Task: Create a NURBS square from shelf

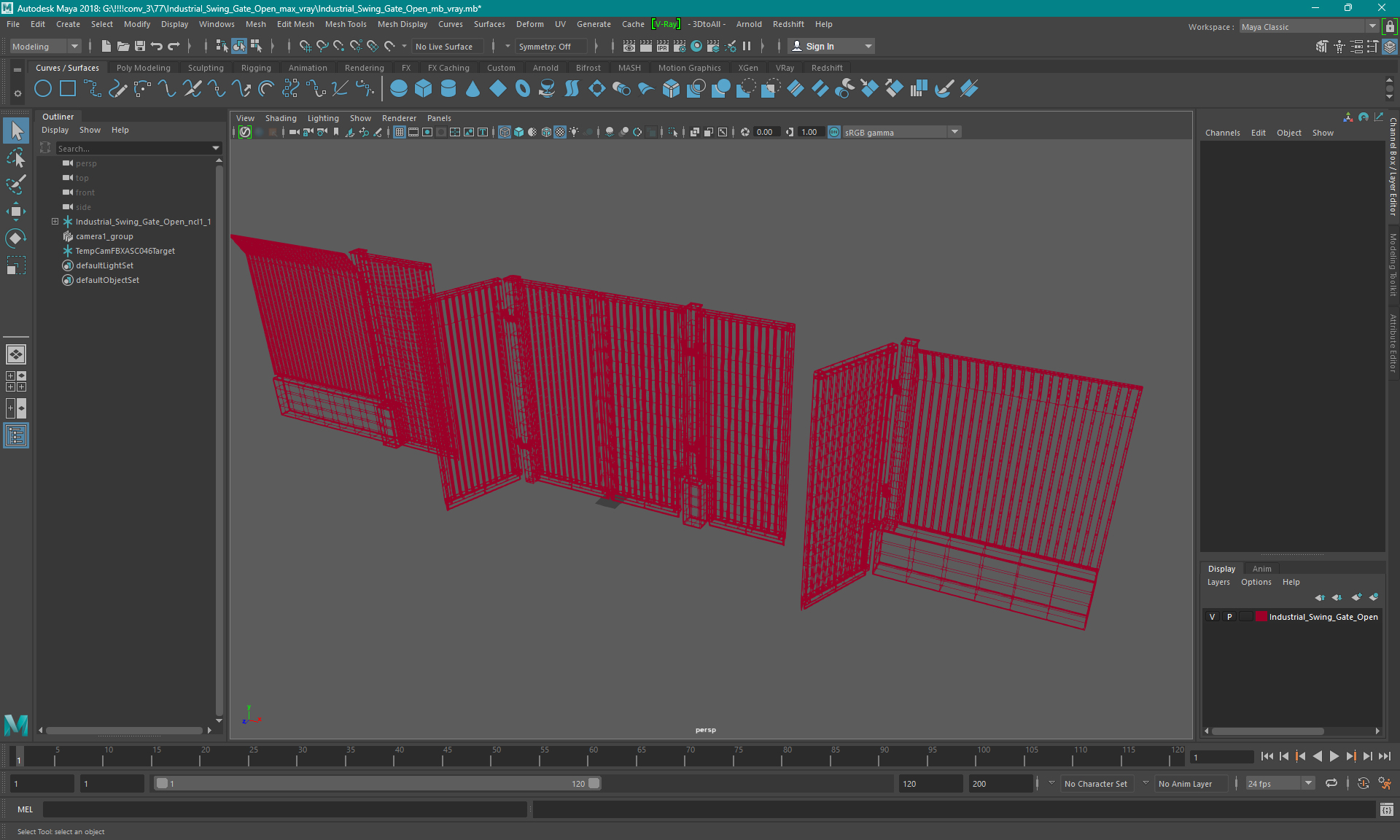Action: (x=68, y=89)
